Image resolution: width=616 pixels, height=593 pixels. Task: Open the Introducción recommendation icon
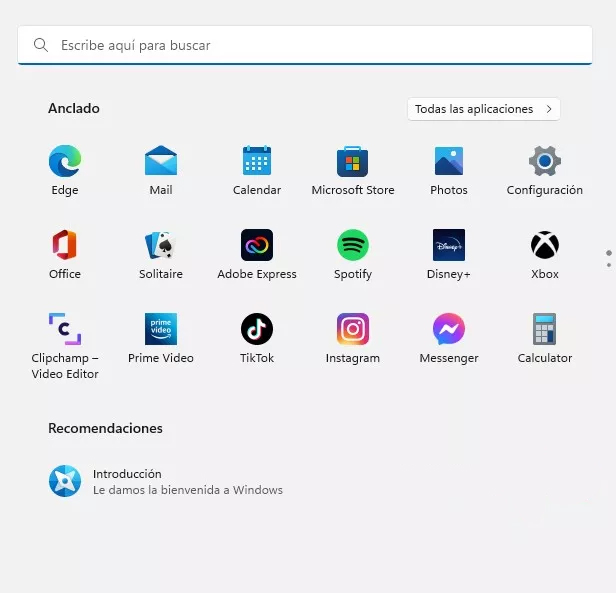coord(65,481)
